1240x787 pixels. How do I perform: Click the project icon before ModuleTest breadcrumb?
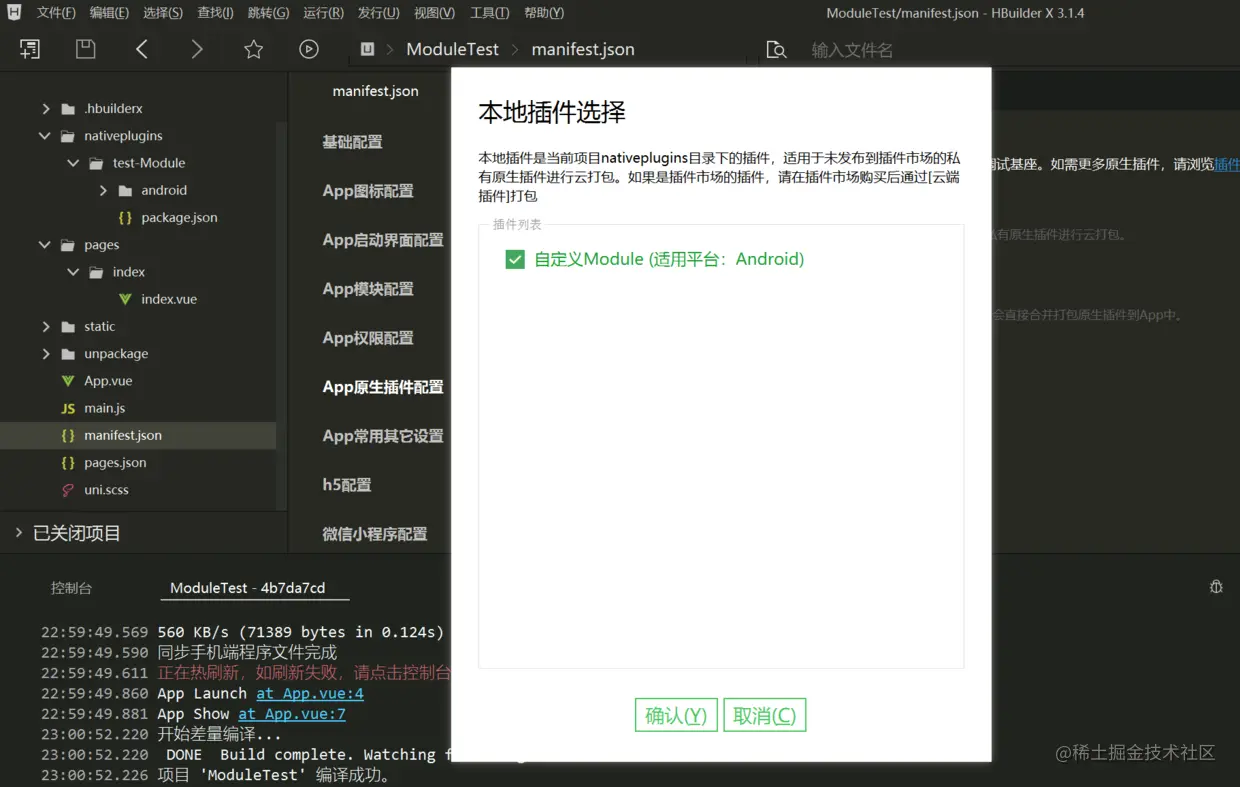click(368, 49)
